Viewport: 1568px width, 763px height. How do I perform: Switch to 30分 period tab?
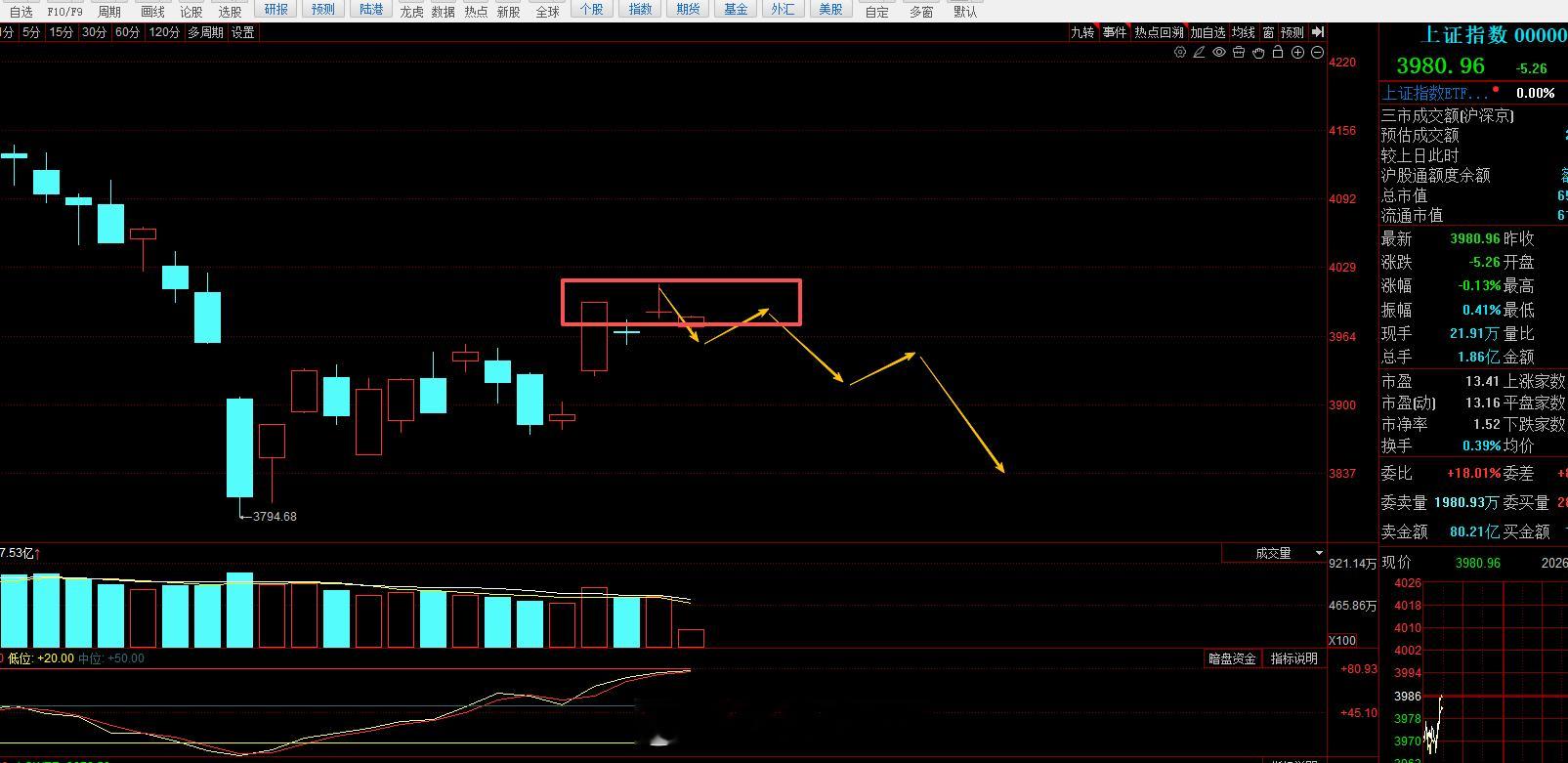pyautogui.click(x=94, y=32)
